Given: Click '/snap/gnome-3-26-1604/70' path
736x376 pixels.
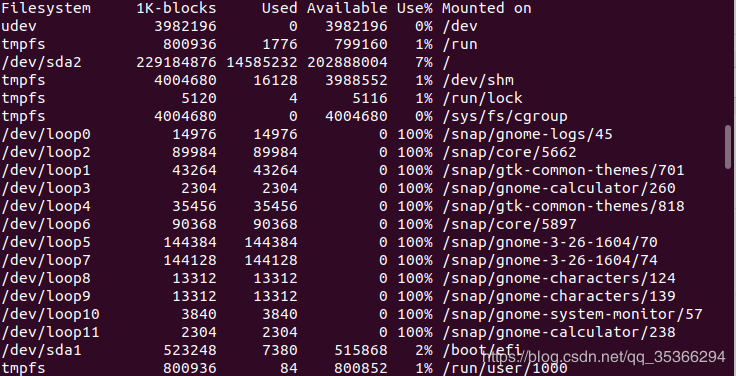Looking at the screenshot, I should [x=550, y=242].
